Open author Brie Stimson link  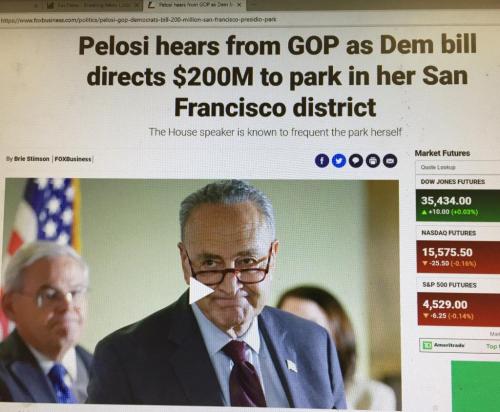pos(32,159)
